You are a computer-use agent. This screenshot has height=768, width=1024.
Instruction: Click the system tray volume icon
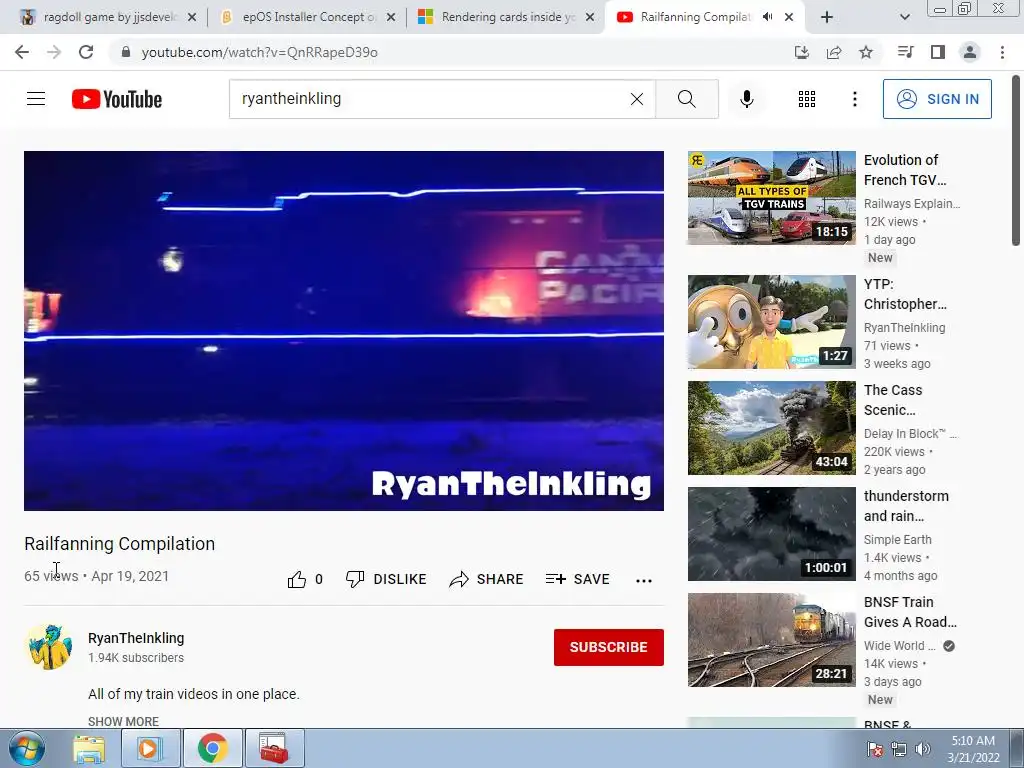(x=923, y=749)
